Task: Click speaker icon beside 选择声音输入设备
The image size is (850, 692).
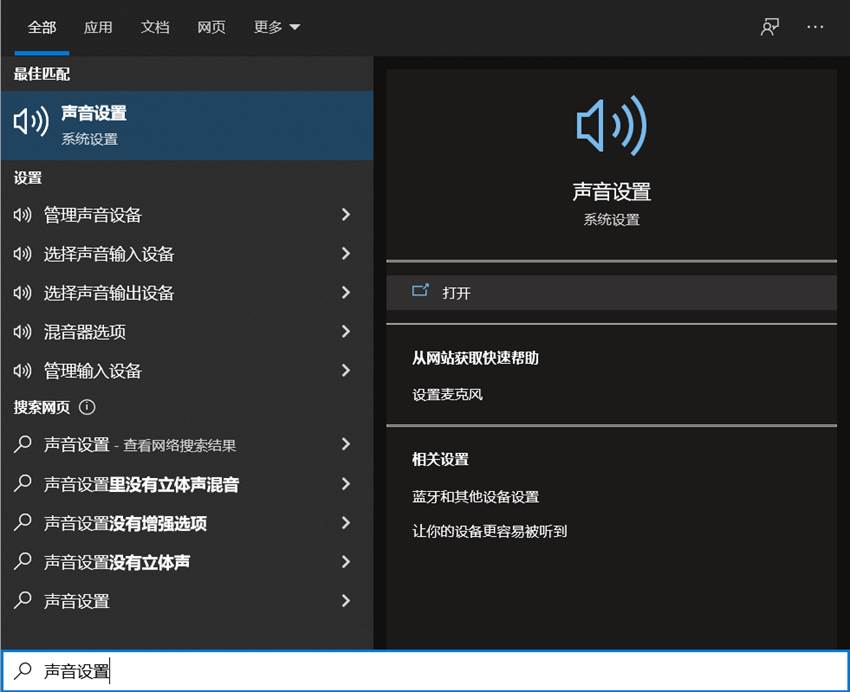Action: [x=22, y=254]
